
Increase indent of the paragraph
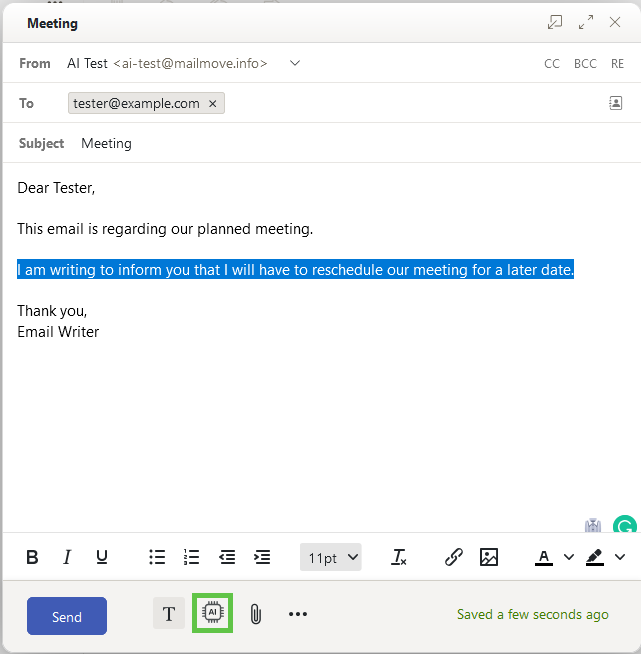coord(262,557)
